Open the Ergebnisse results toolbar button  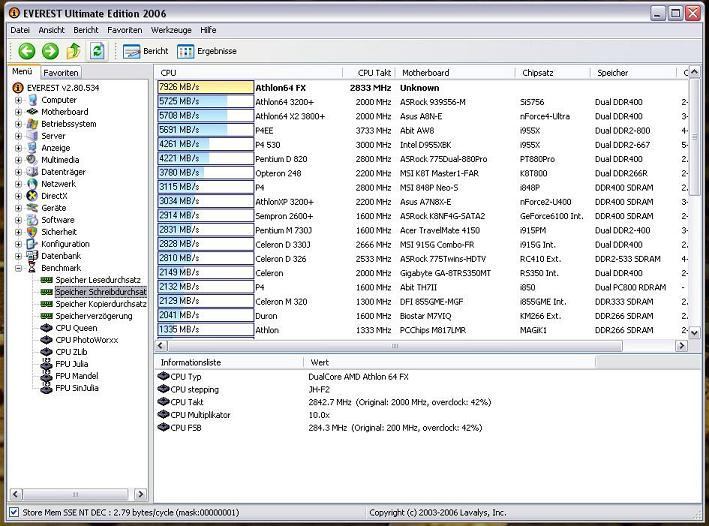pos(207,51)
